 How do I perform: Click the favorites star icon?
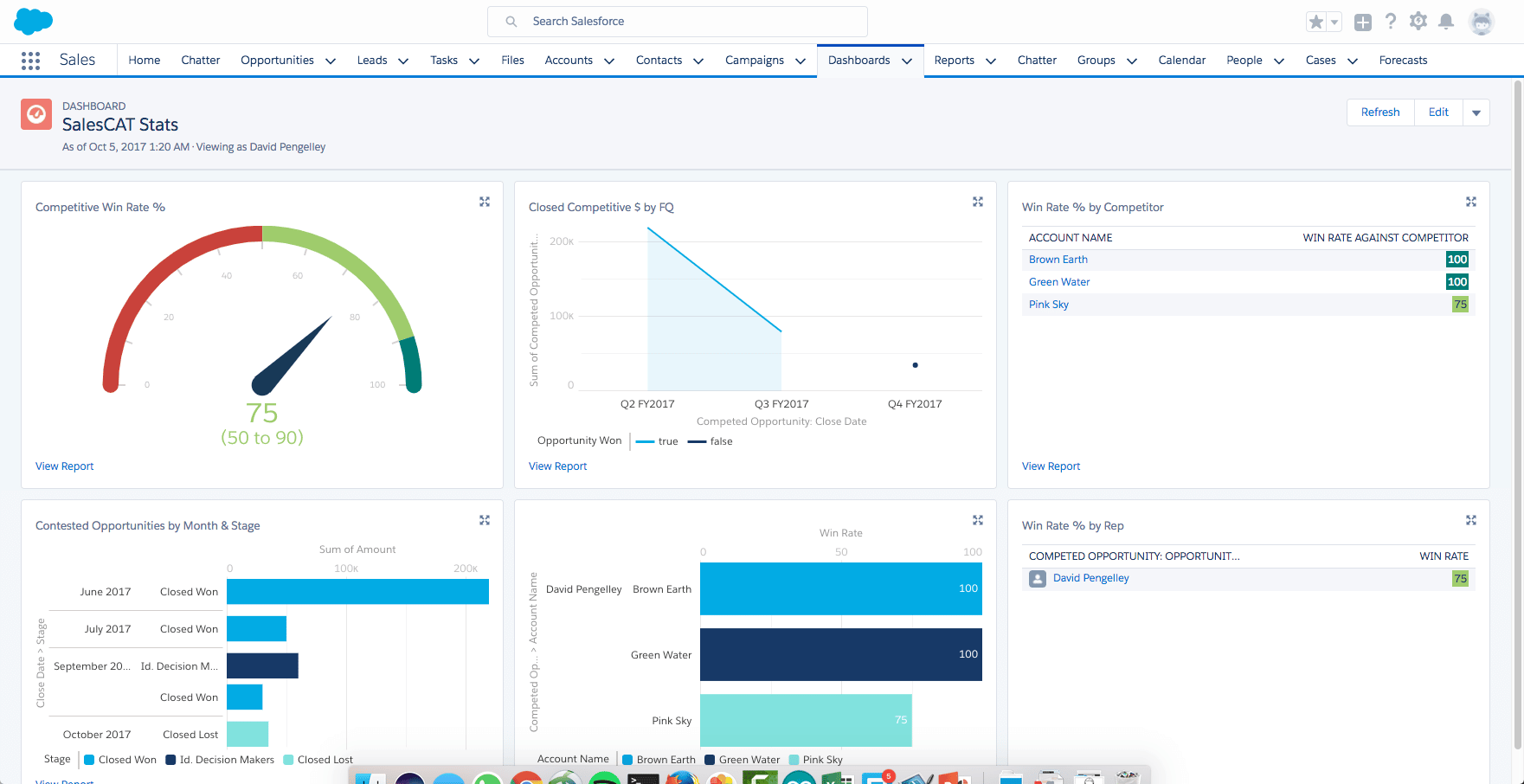1315,21
